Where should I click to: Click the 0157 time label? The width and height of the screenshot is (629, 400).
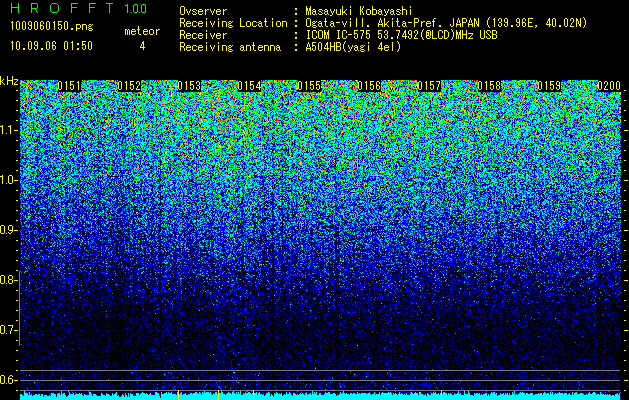(x=429, y=86)
